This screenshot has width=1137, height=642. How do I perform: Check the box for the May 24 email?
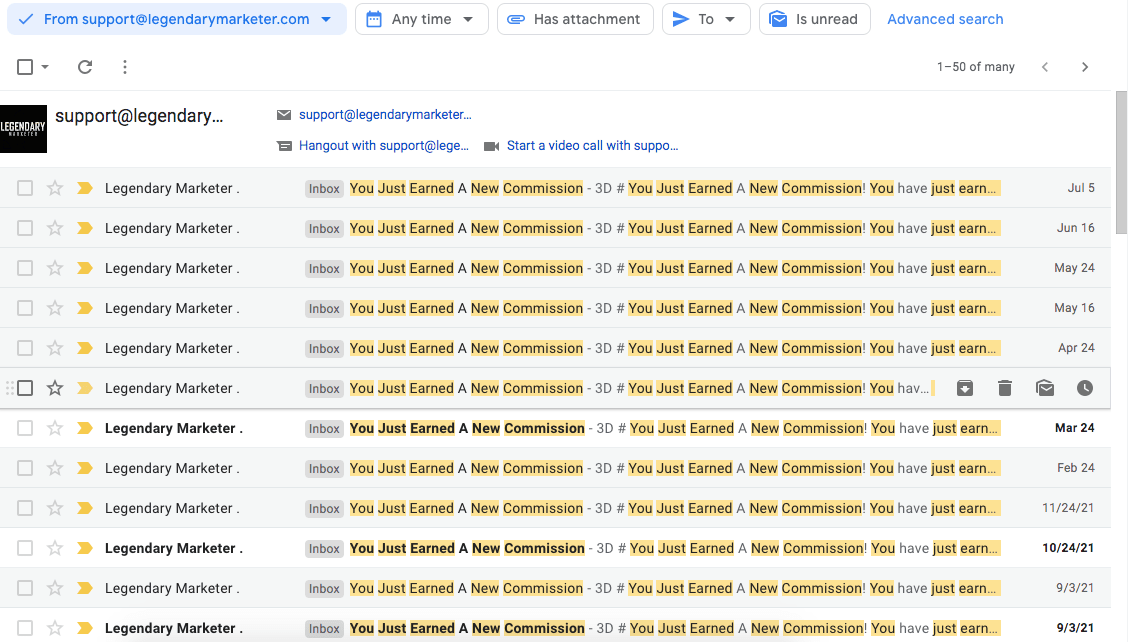click(25, 268)
